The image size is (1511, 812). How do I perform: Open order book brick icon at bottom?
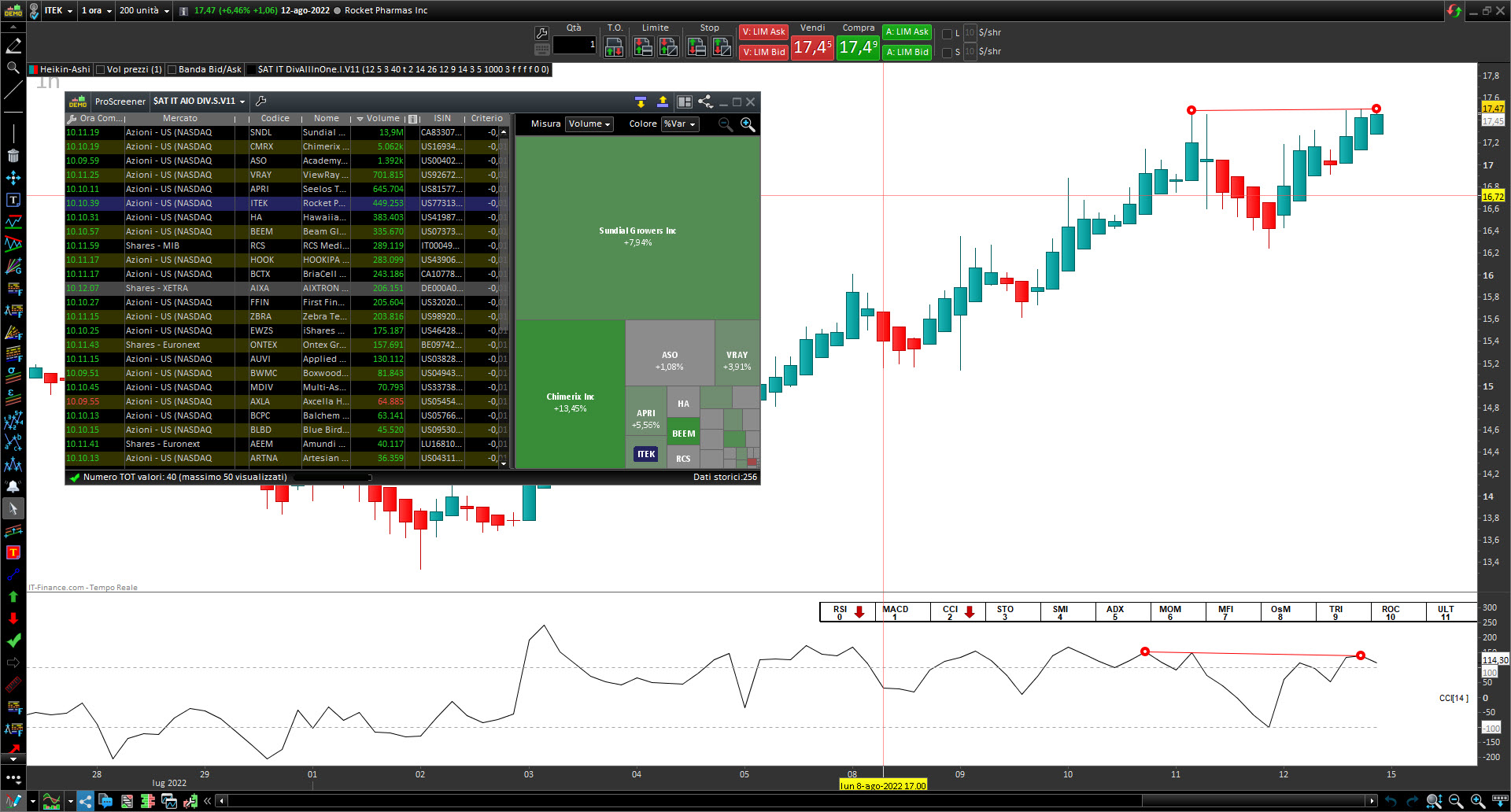point(147,802)
